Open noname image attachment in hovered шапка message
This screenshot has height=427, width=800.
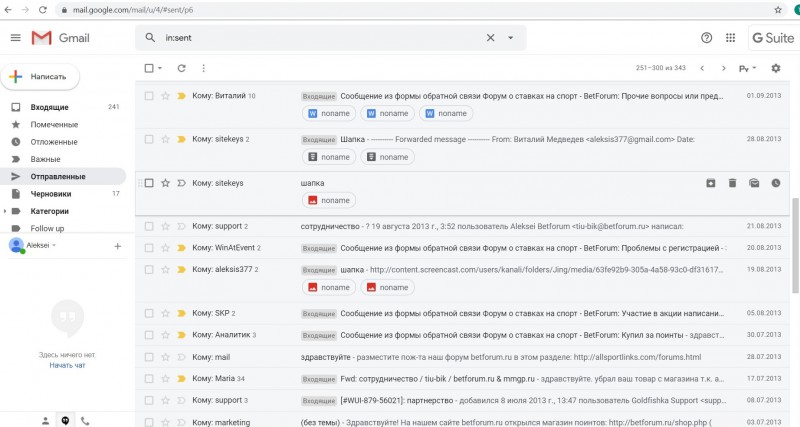(x=329, y=200)
